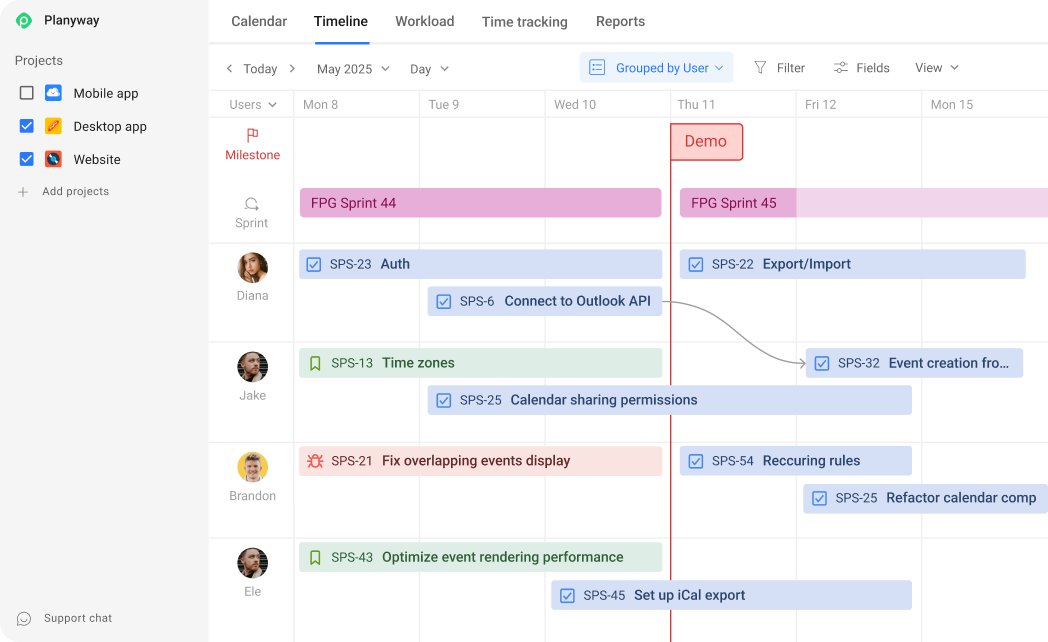Click the Today button
This screenshot has width=1048, height=642.
pyautogui.click(x=260, y=68)
